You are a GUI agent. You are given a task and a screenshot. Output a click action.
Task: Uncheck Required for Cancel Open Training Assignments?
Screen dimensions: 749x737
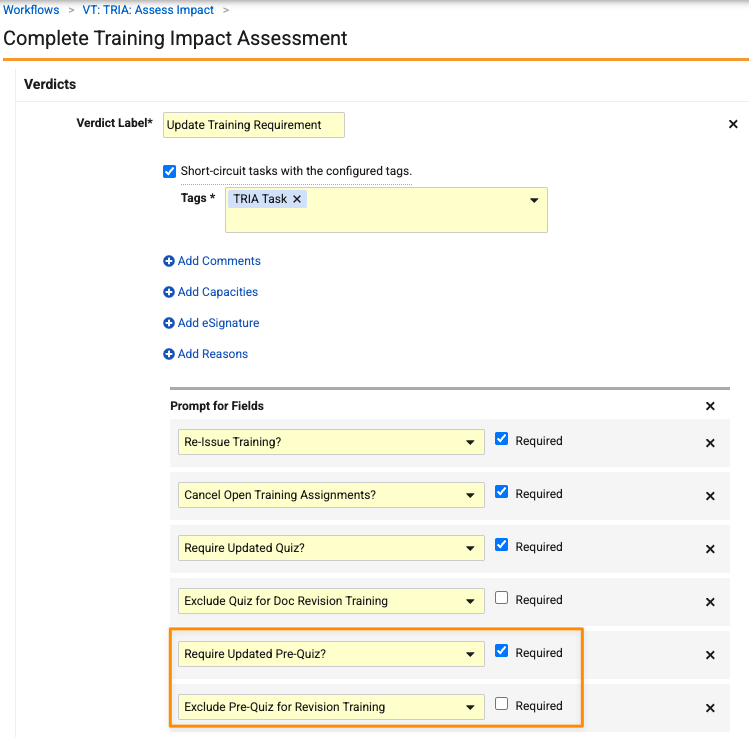pyautogui.click(x=501, y=492)
